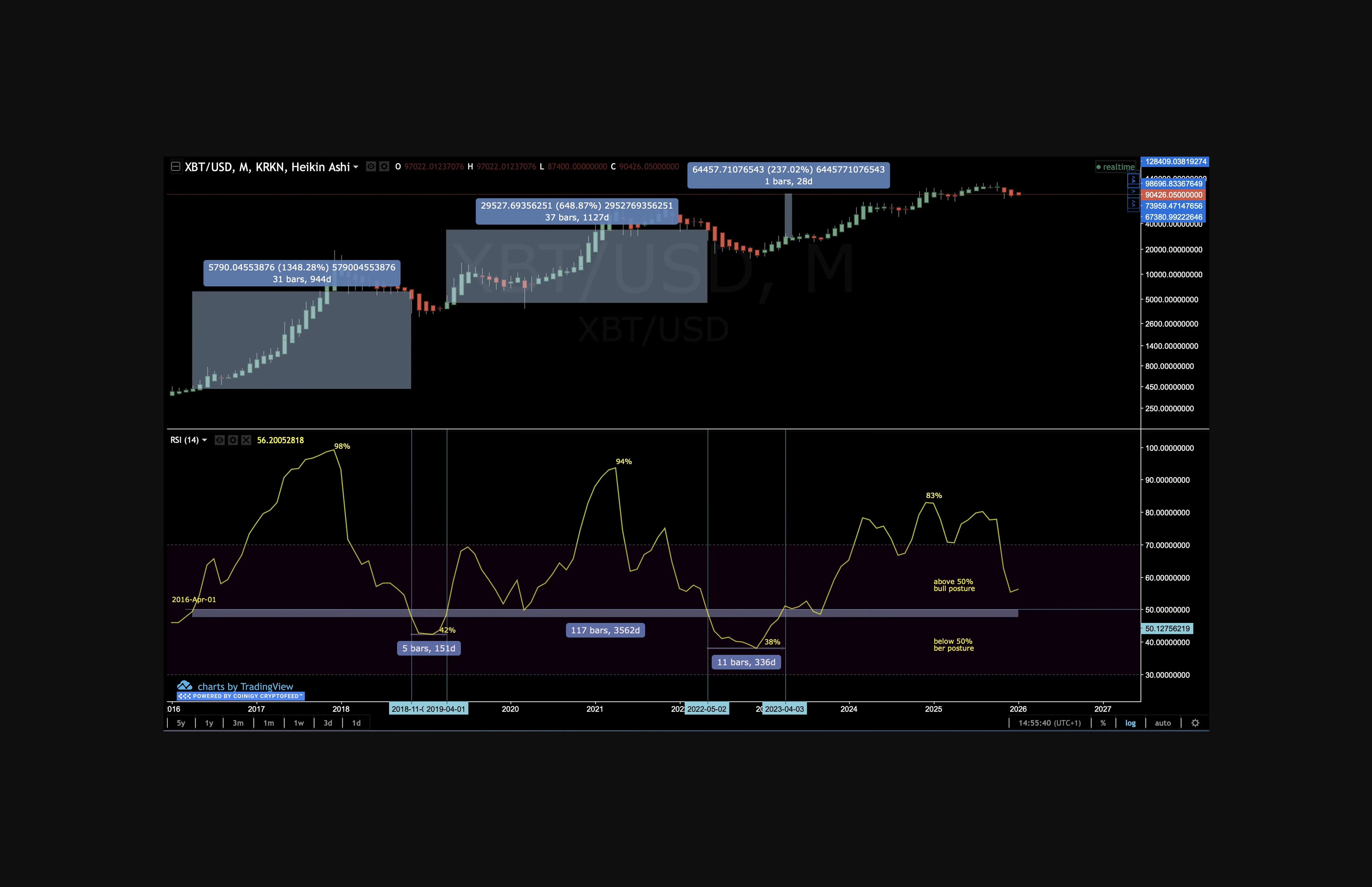The height and width of the screenshot is (887, 1372).
Task: Hide the RSI indicator with eye icon
Action: [219, 440]
